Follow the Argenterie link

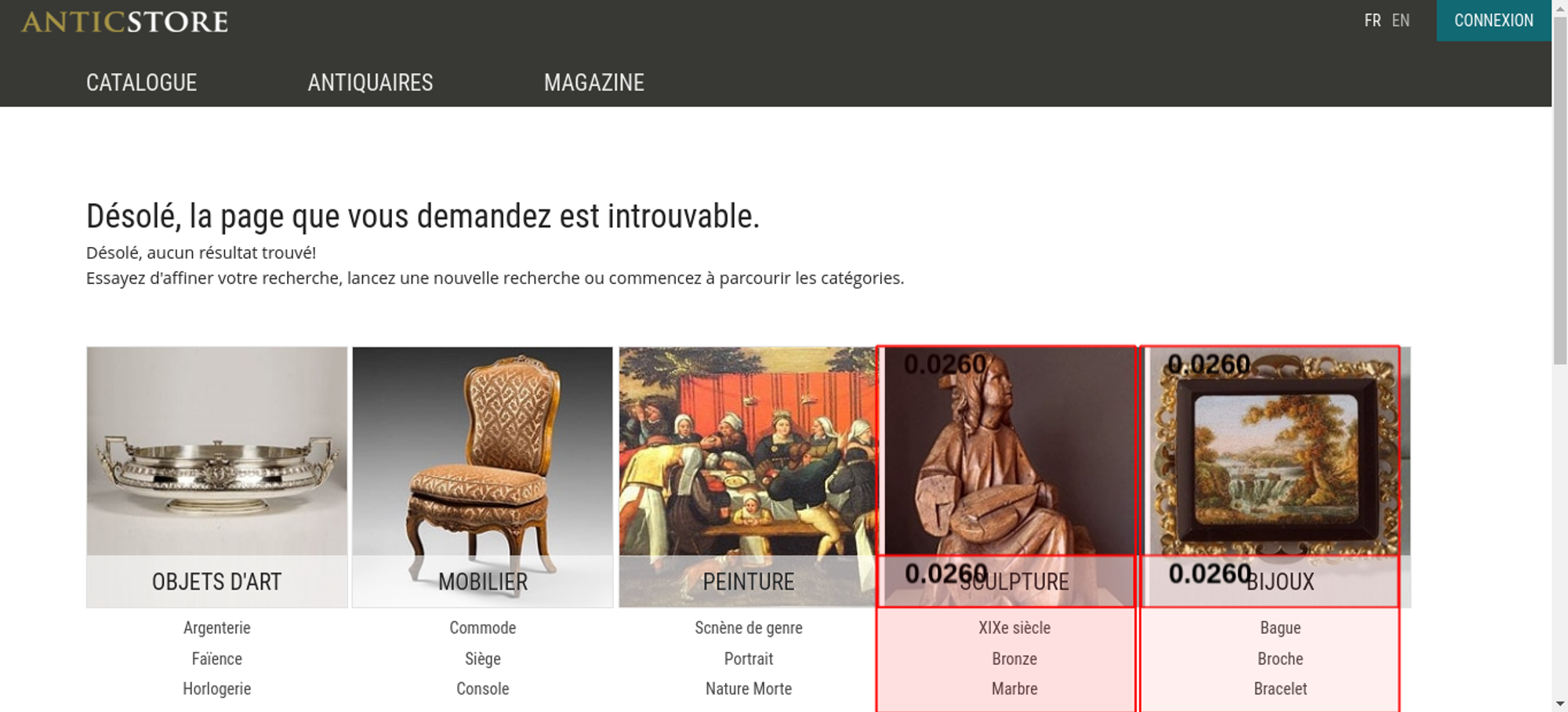click(x=217, y=628)
